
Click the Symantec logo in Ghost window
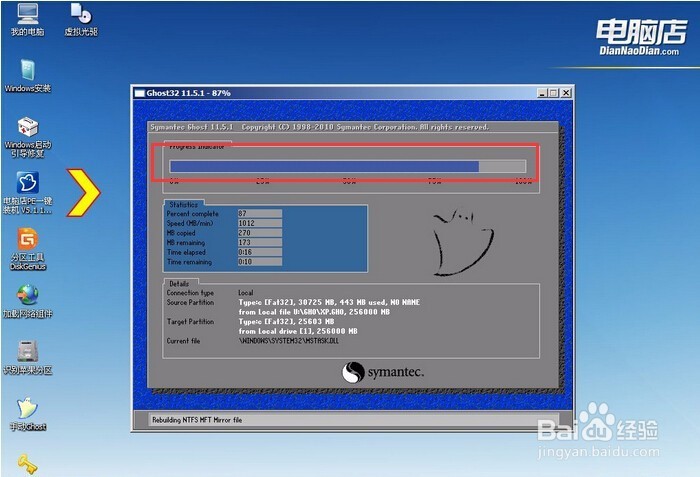click(x=383, y=372)
